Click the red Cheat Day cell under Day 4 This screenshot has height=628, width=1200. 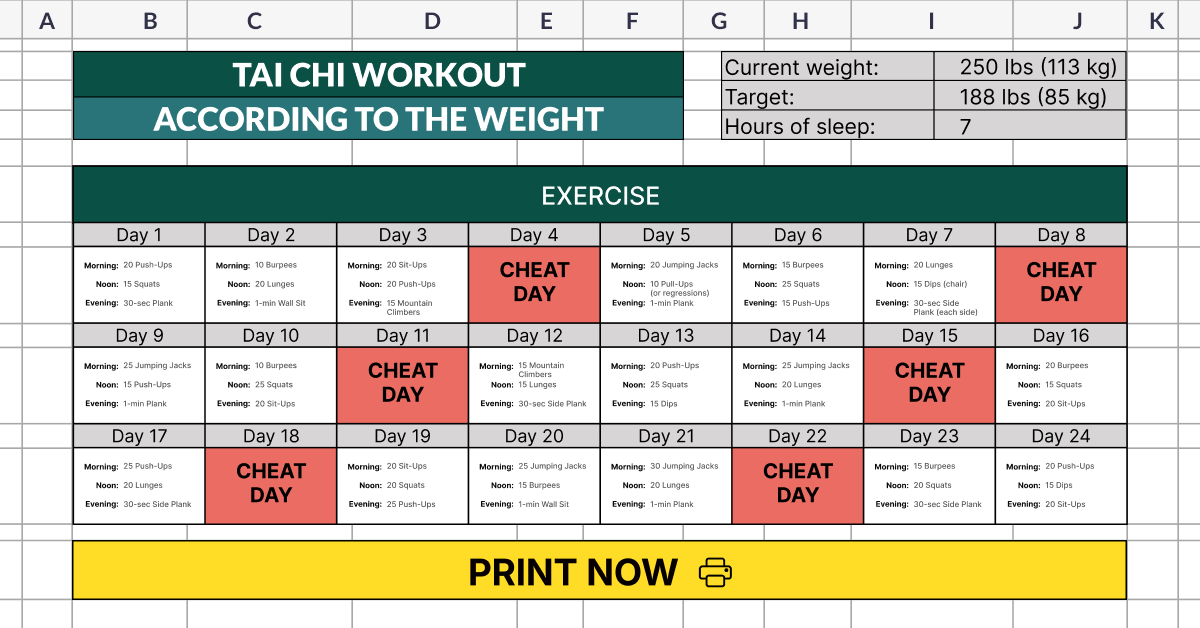coord(534,284)
